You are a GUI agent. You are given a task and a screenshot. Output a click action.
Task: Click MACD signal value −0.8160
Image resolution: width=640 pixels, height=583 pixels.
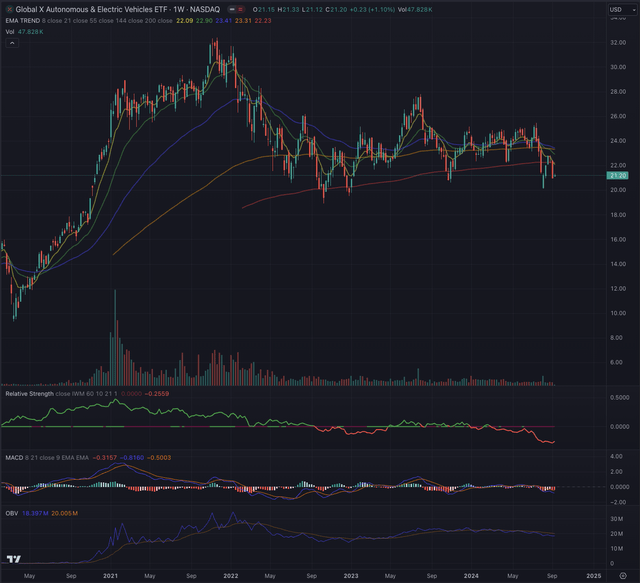tap(132, 458)
